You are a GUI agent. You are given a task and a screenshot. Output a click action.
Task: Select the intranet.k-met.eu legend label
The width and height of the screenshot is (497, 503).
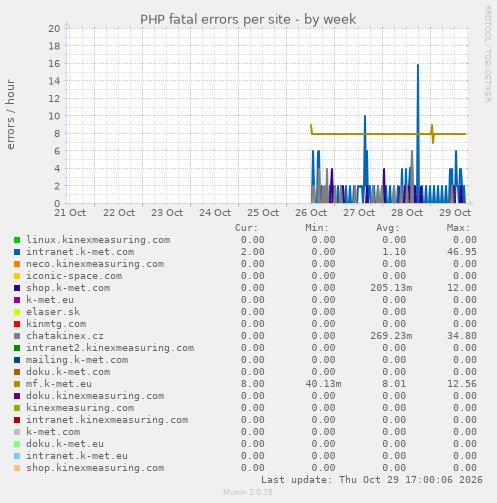point(77,456)
